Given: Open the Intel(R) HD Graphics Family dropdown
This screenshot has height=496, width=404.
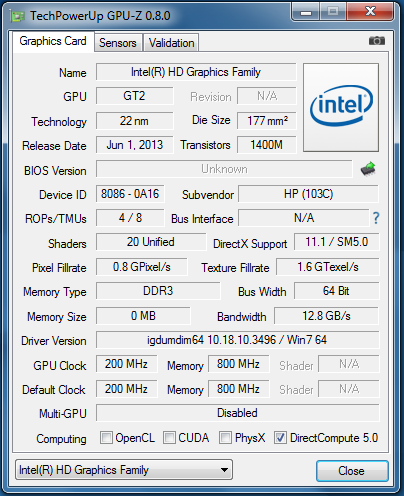Looking at the screenshot, I should (124, 470).
